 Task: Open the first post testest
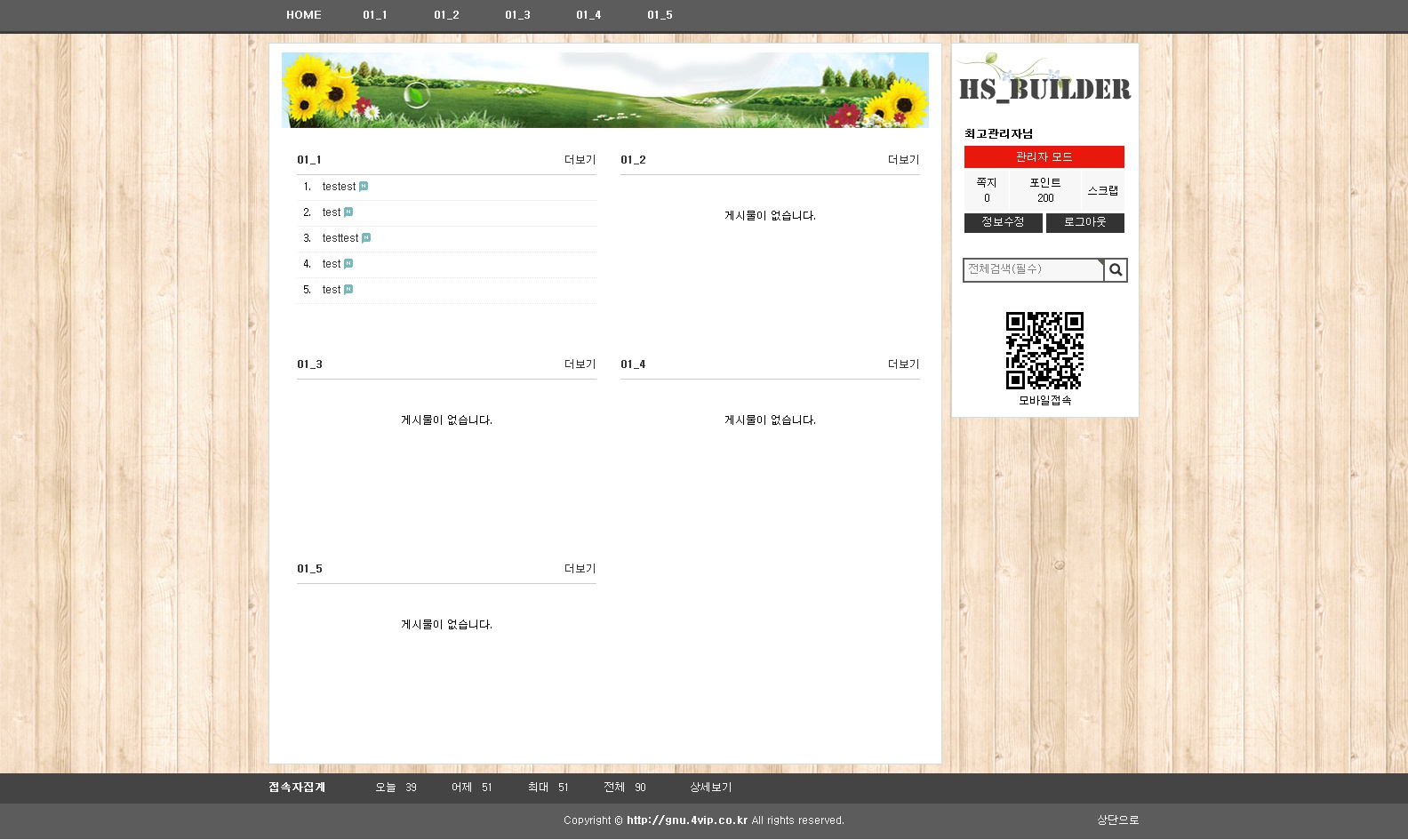tap(339, 187)
